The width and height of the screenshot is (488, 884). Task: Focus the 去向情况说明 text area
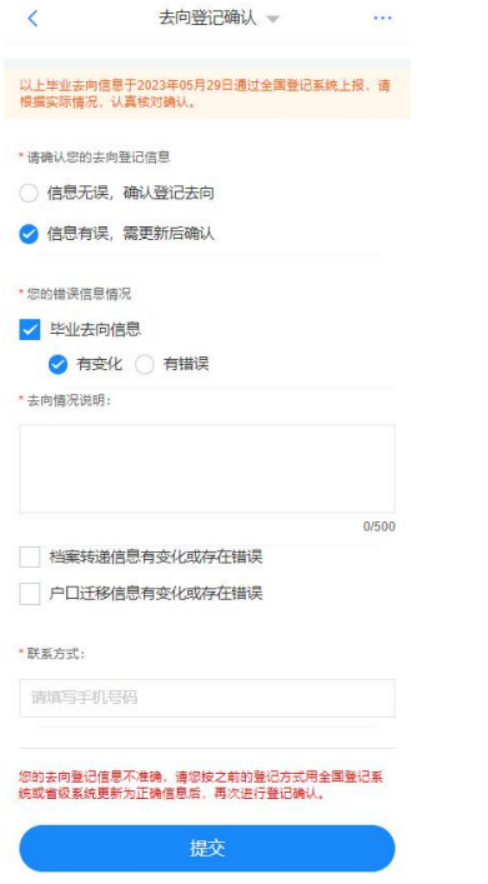207,468
